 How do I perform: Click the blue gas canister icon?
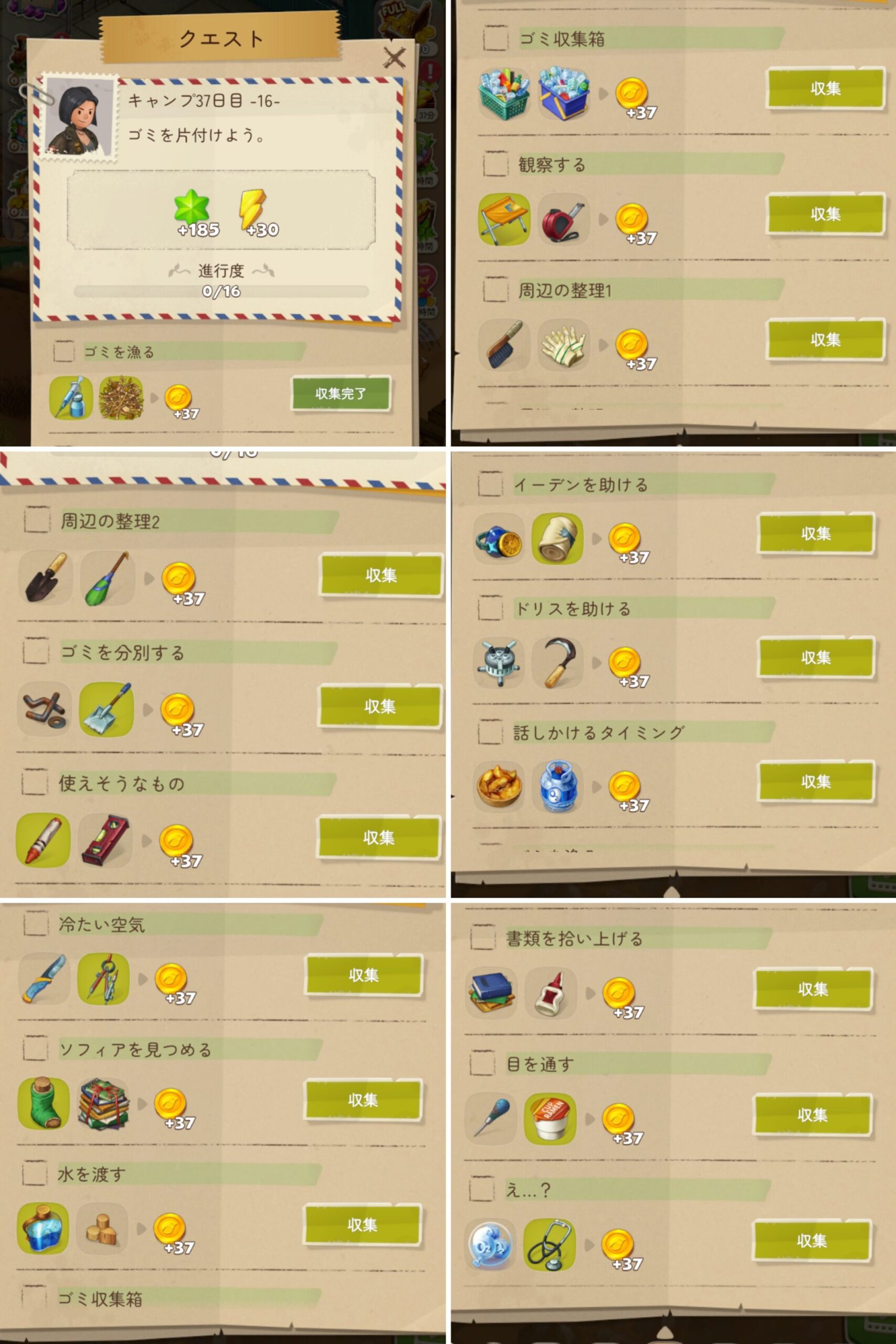coord(557,786)
